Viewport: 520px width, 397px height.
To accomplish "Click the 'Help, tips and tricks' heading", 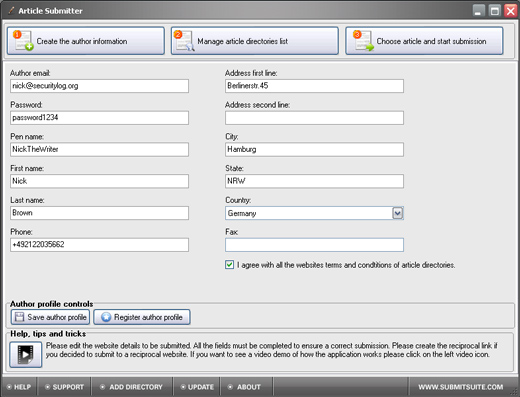I will tap(48, 334).
